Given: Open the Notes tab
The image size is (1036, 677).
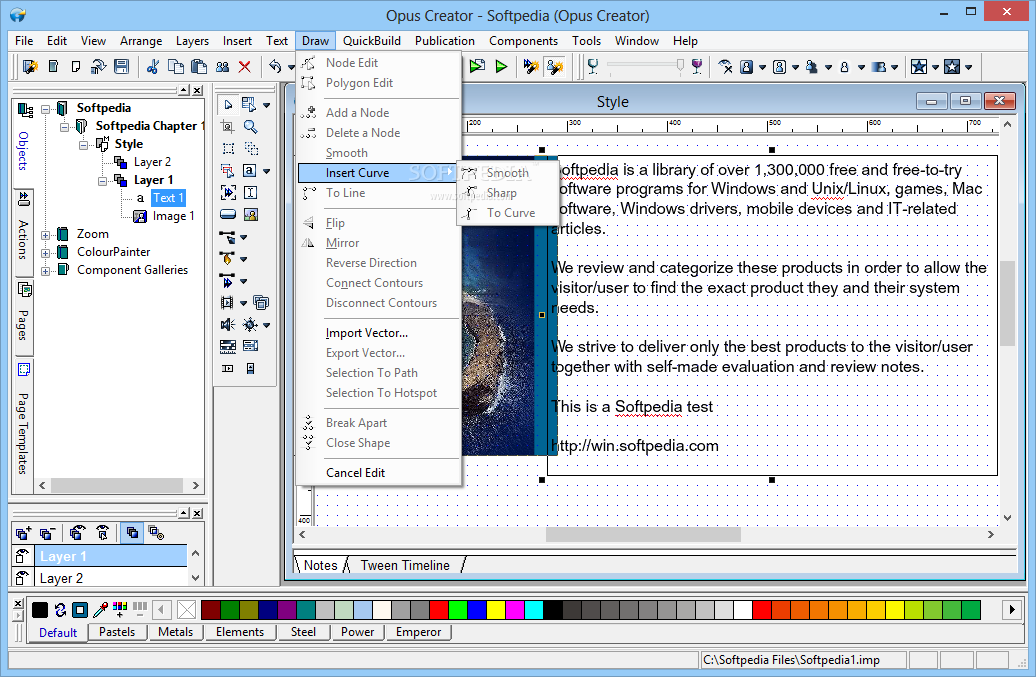Looking at the screenshot, I should point(320,565).
